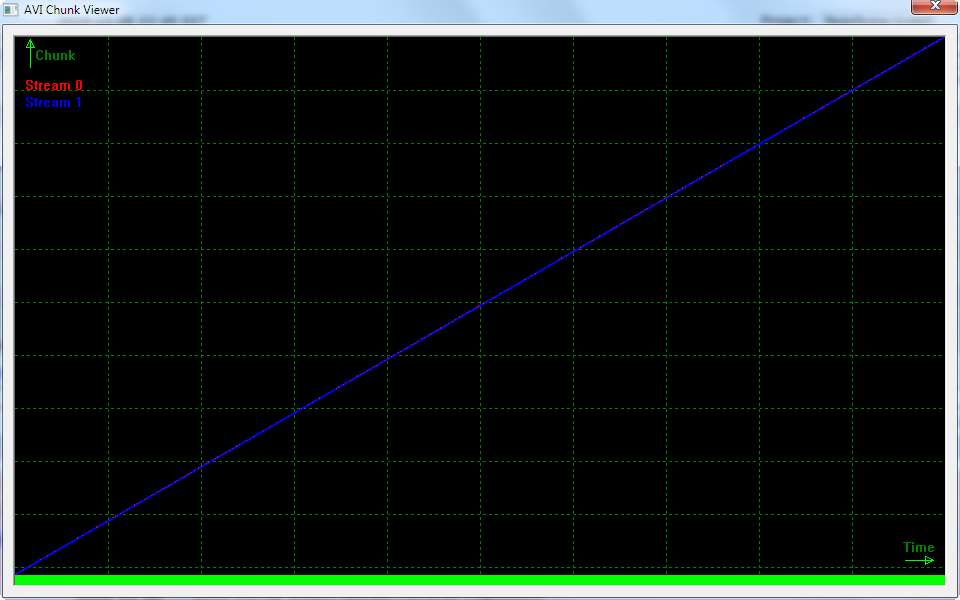The height and width of the screenshot is (600, 960).
Task: Click the Stream 1 legend label
Action: coord(53,102)
